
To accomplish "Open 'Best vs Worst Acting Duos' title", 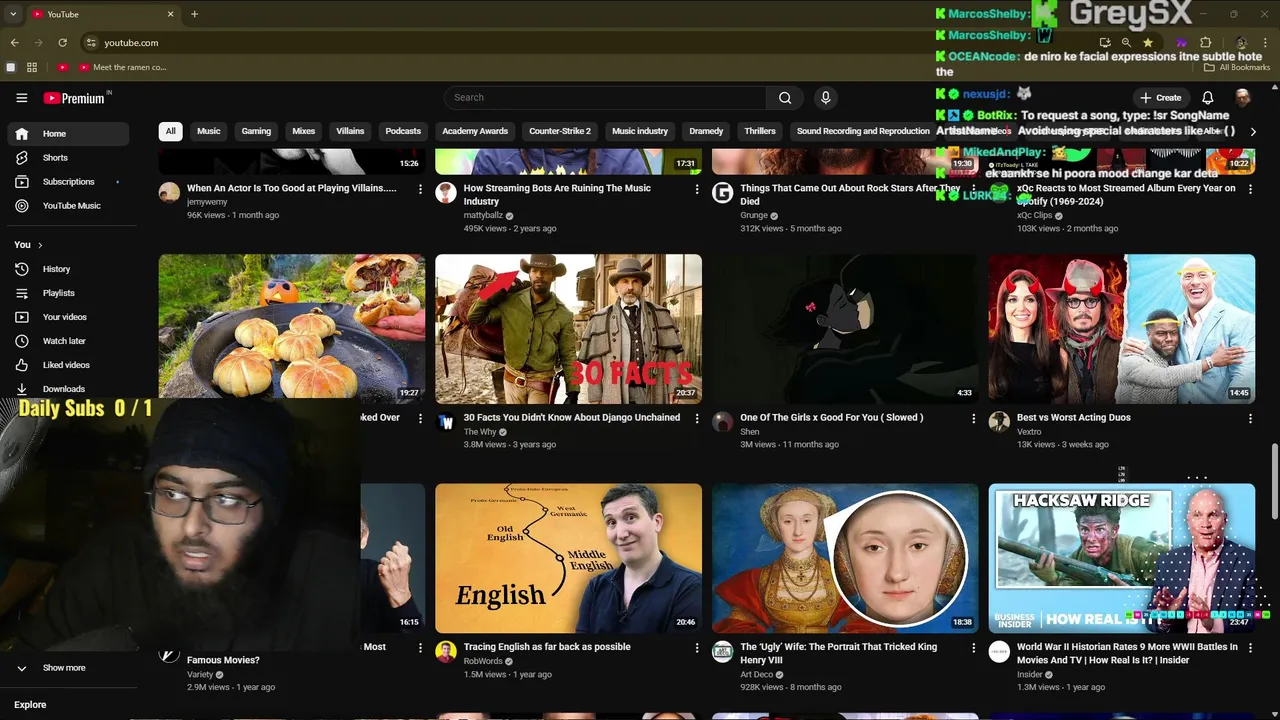I will pyautogui.click(x=1074, y=418).
